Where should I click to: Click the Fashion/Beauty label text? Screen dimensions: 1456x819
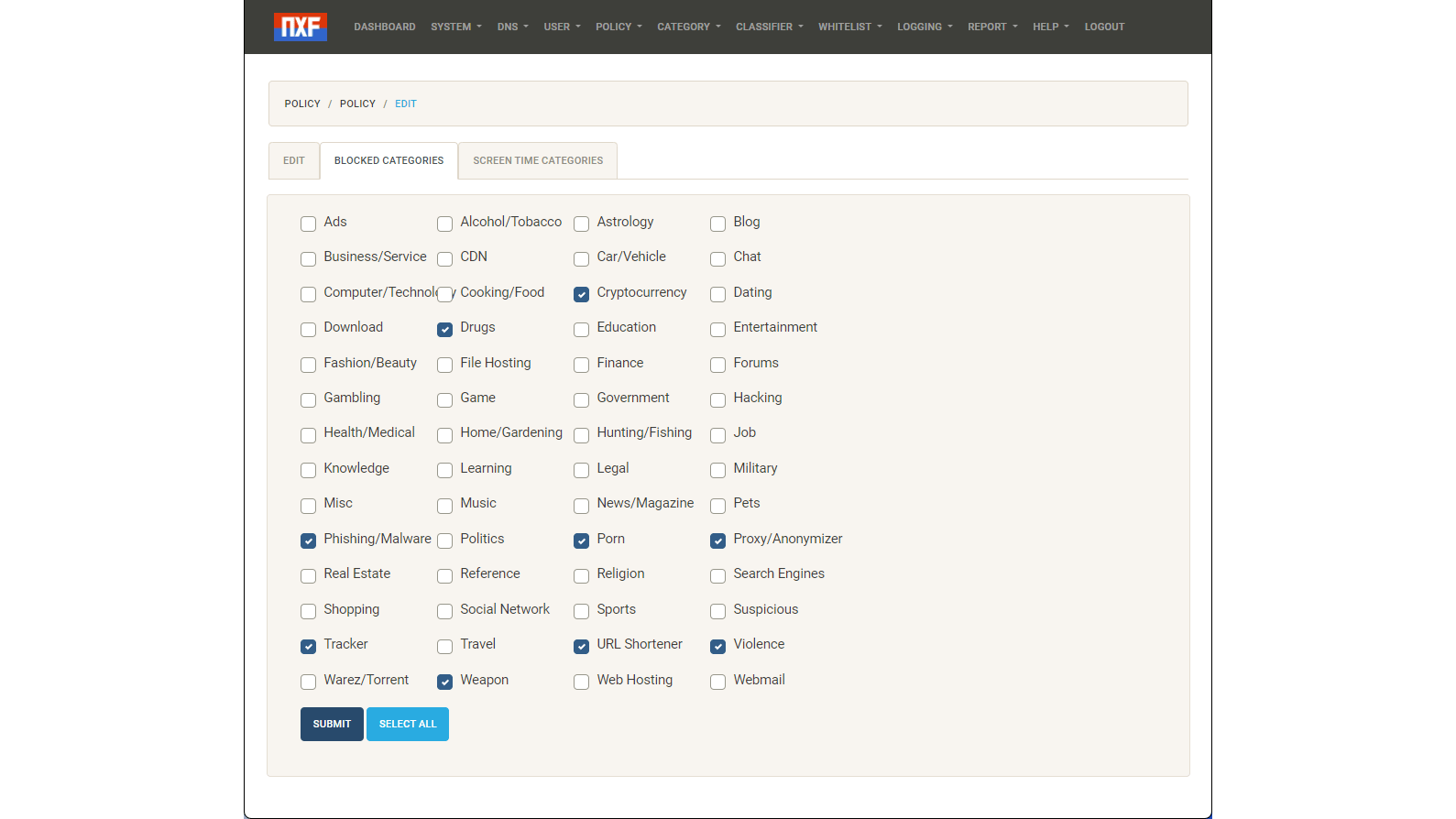(370, 363)
